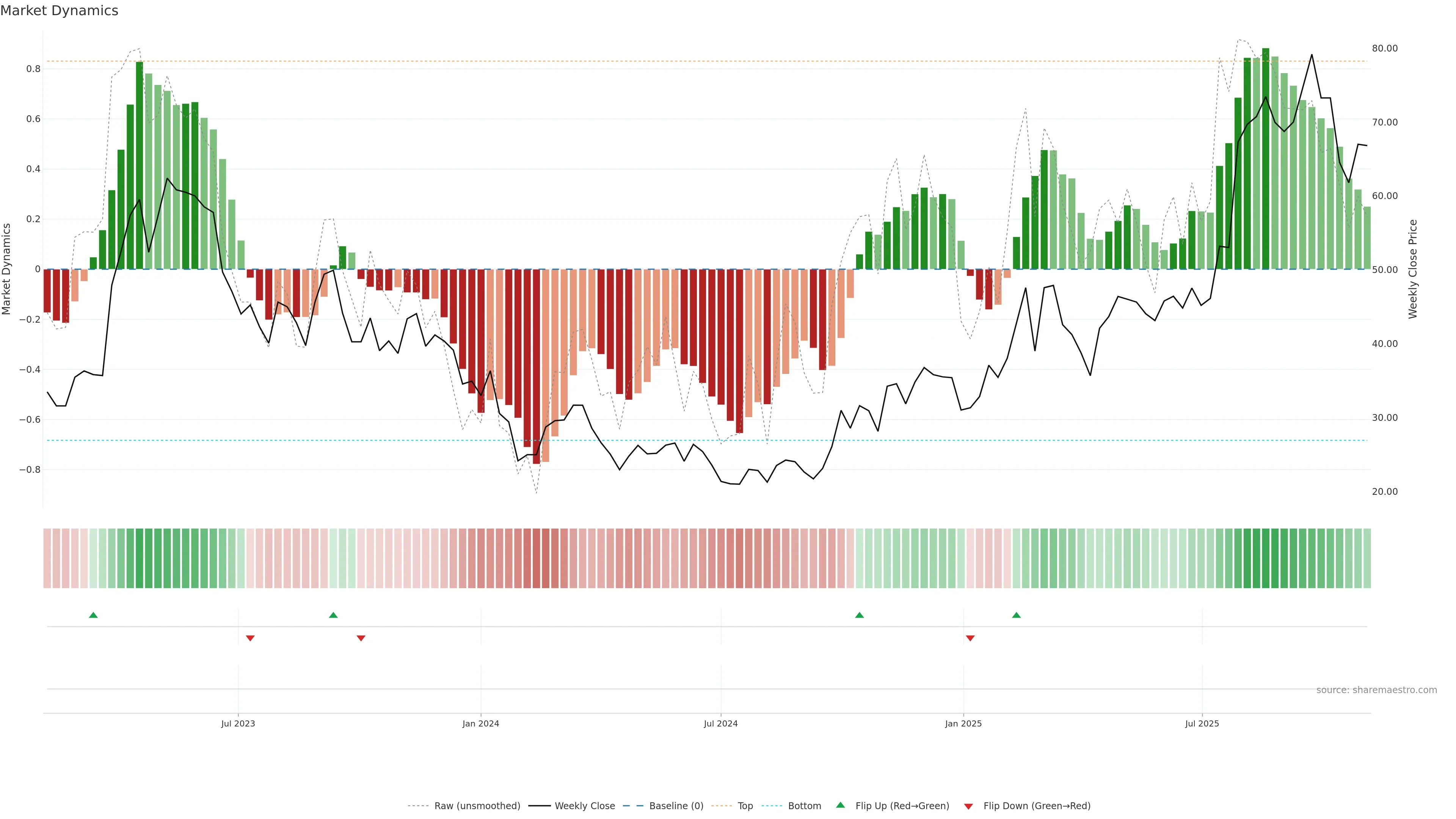This screenshot has height=819, width=1456.
Task: Click the first green Flip Up triangle marker
Action: 93,615
